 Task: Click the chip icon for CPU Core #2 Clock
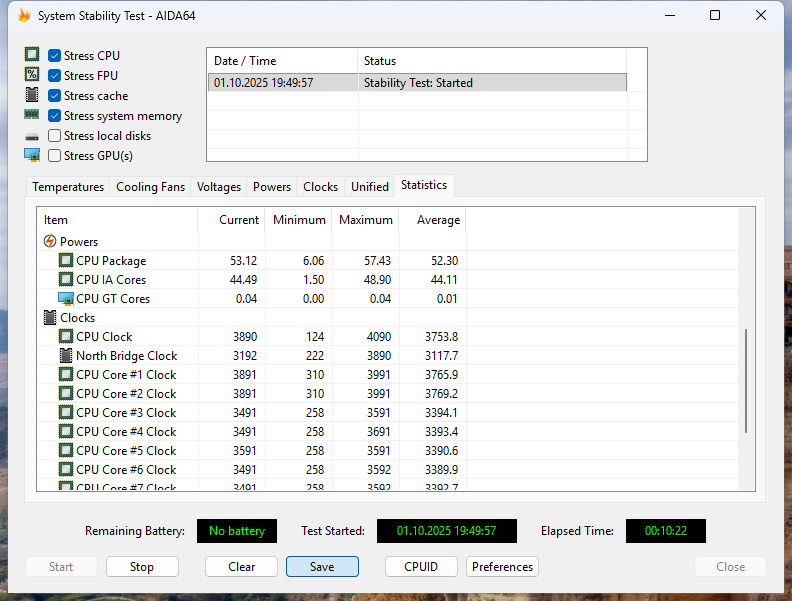click(66, 393)
